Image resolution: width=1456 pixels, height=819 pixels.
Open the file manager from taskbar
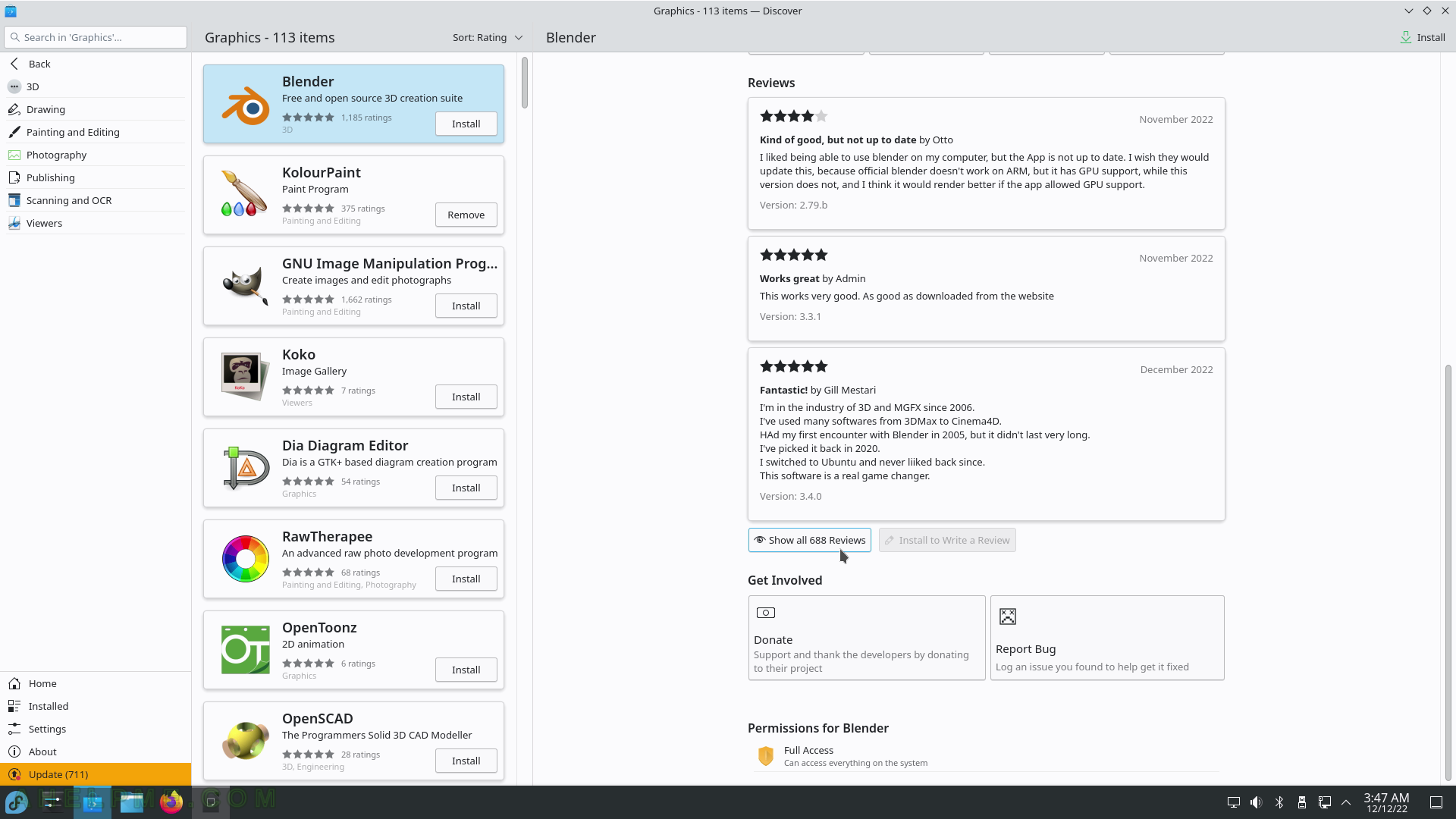click(132, 802)
